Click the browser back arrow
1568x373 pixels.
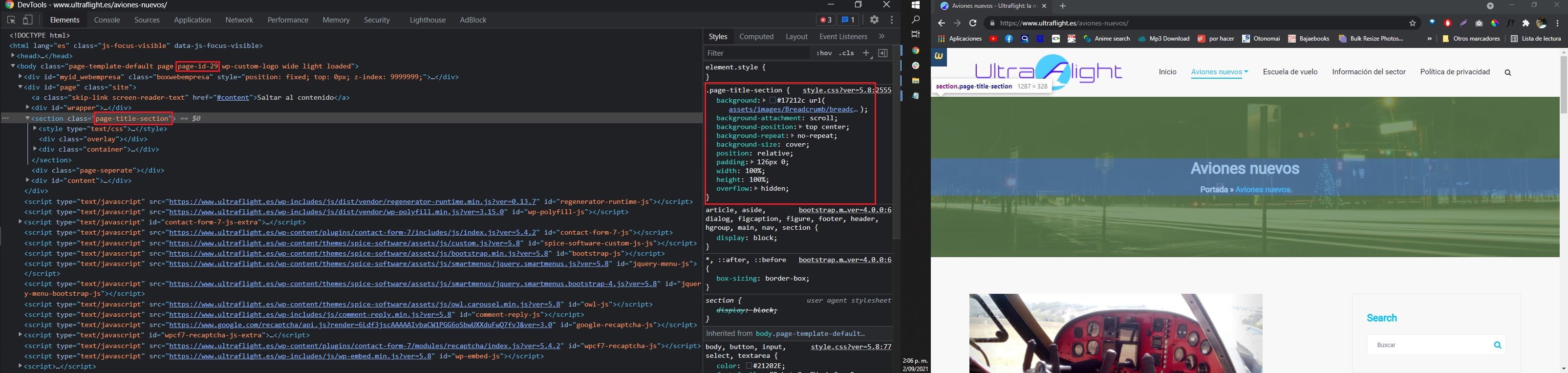click(x=941, y=24)
